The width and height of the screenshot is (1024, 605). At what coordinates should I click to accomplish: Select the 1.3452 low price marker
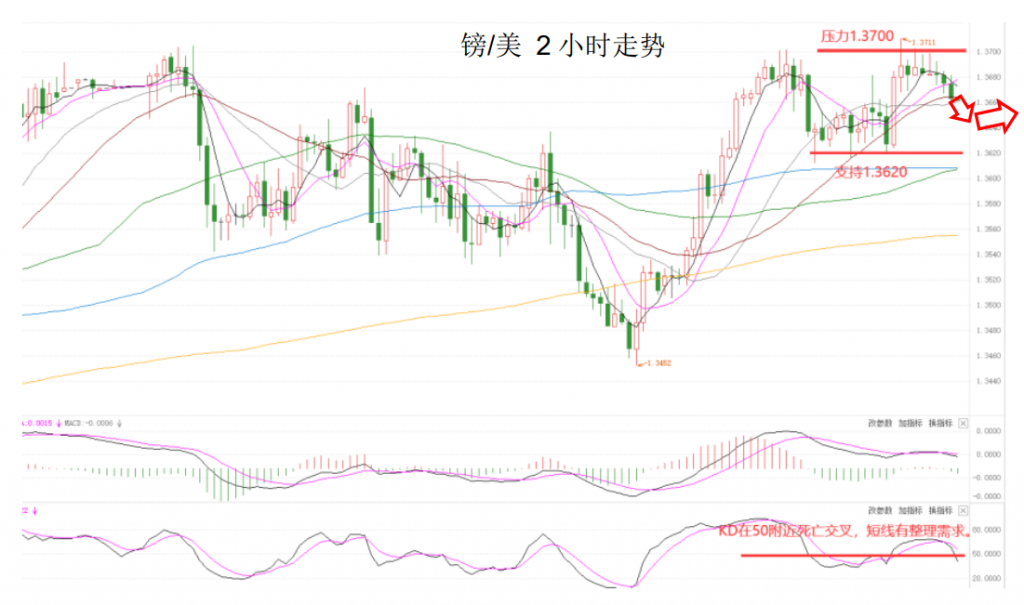click(659, 363)
